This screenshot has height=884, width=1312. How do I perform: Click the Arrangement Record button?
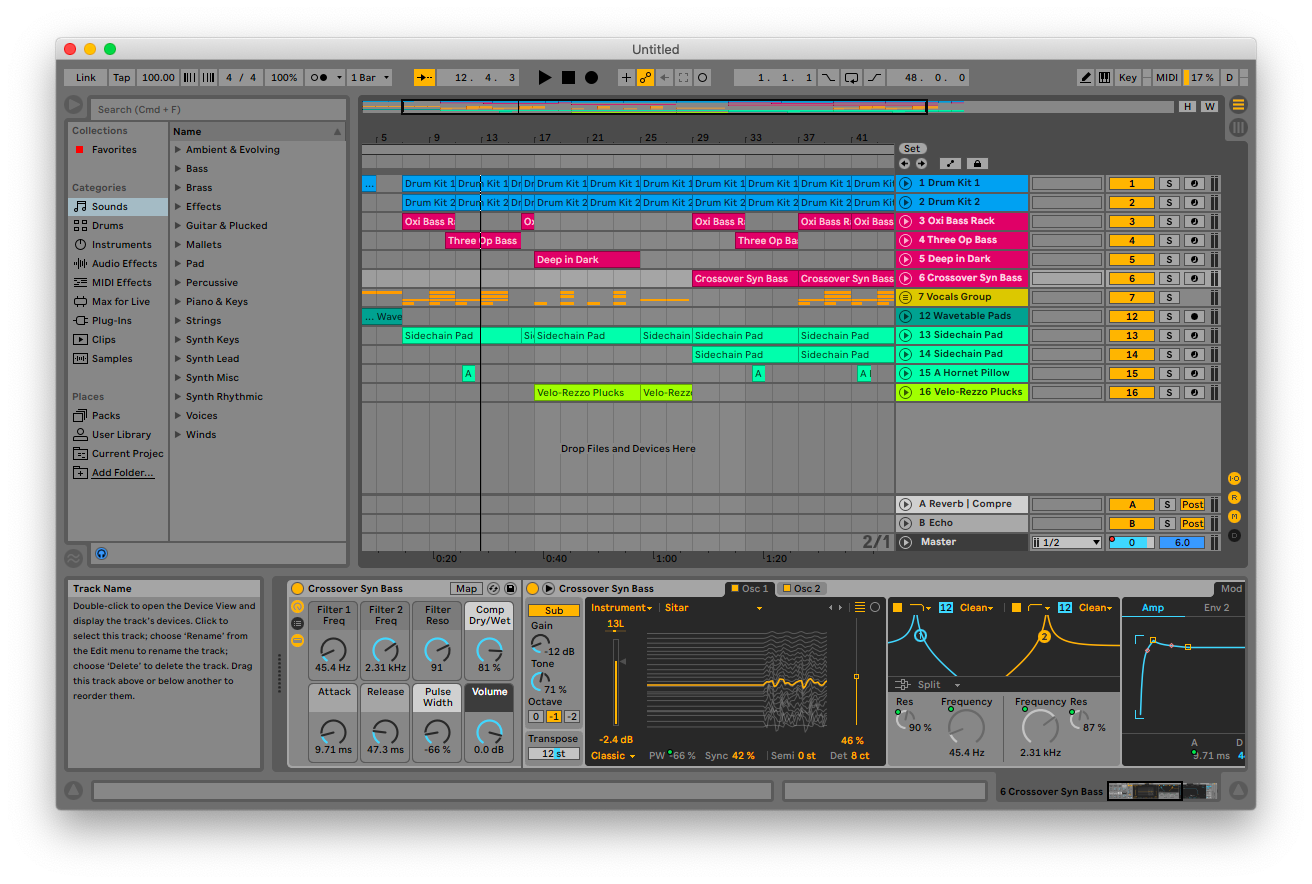(x=591, y=77)
